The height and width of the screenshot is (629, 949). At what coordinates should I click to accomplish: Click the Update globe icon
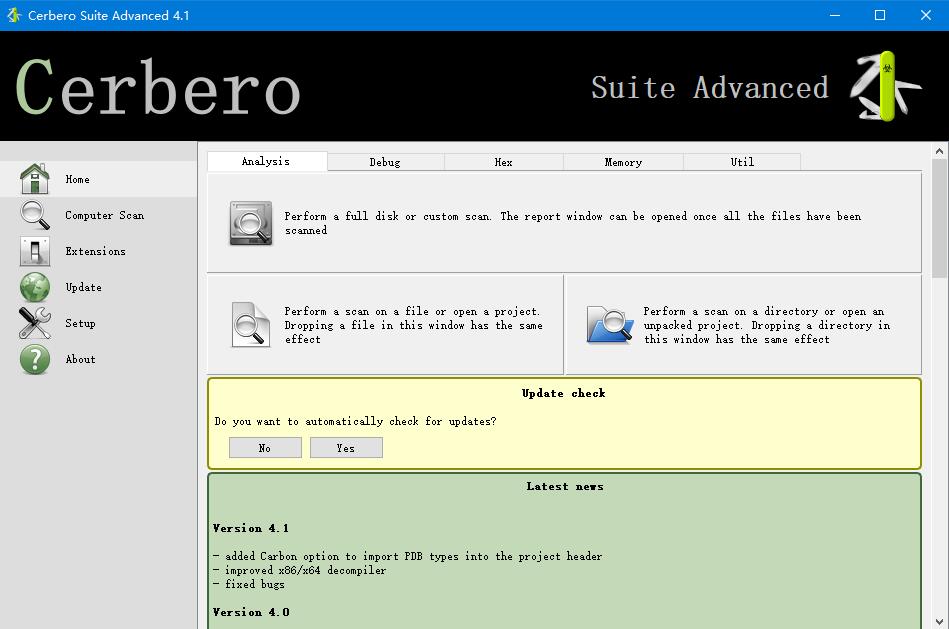[x=34, y=287]
